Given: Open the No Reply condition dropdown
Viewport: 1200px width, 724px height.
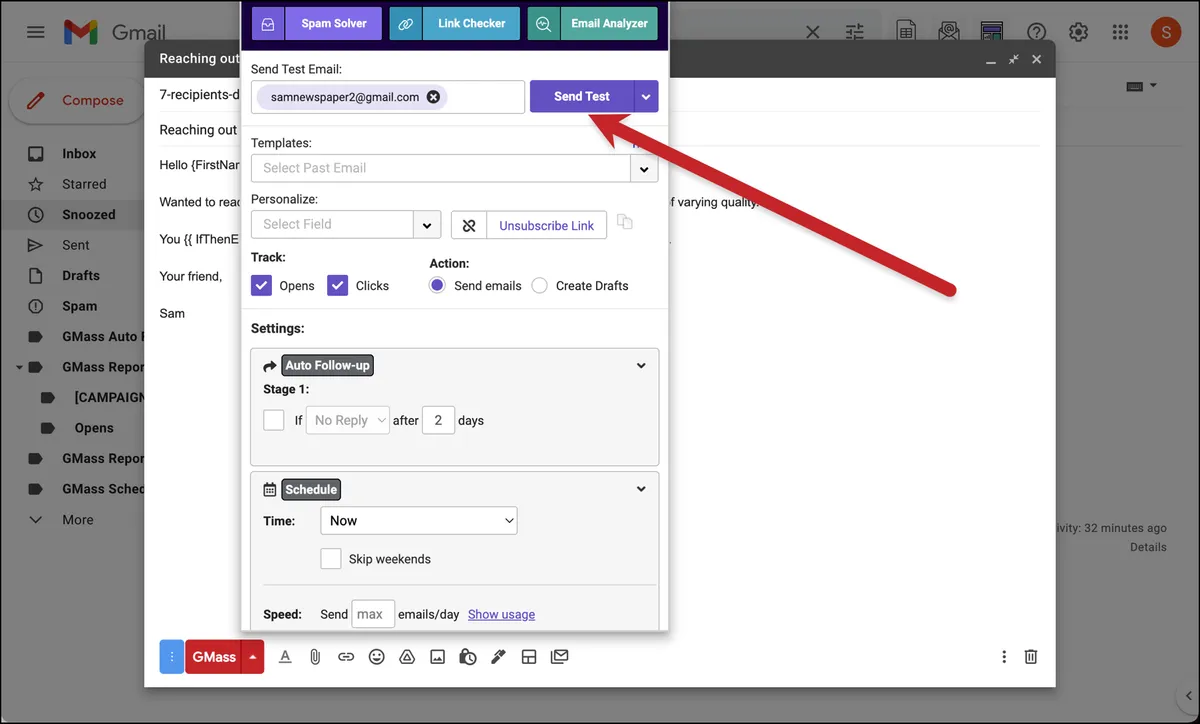Looking at the screenshot, I should [x=347, y=420].
